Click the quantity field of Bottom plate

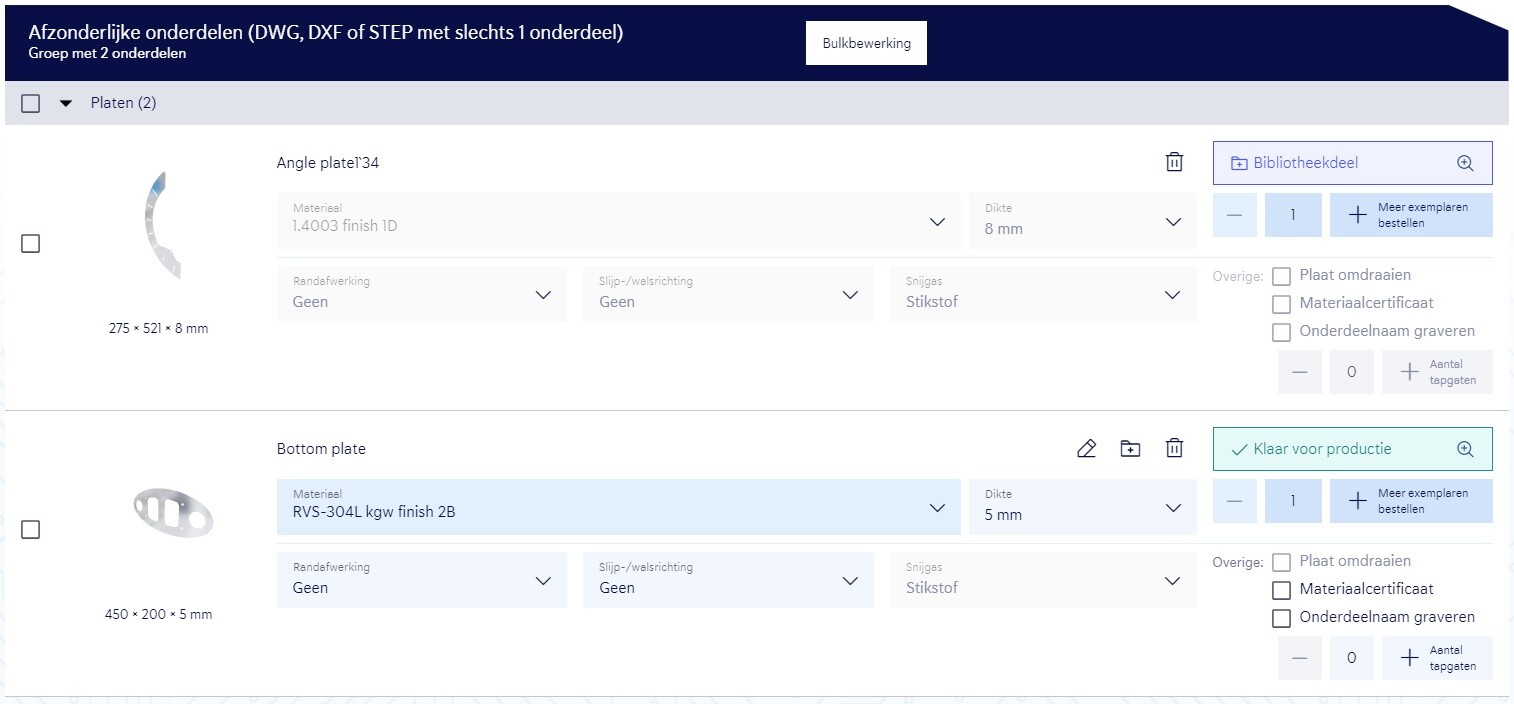click(1292, 501)
